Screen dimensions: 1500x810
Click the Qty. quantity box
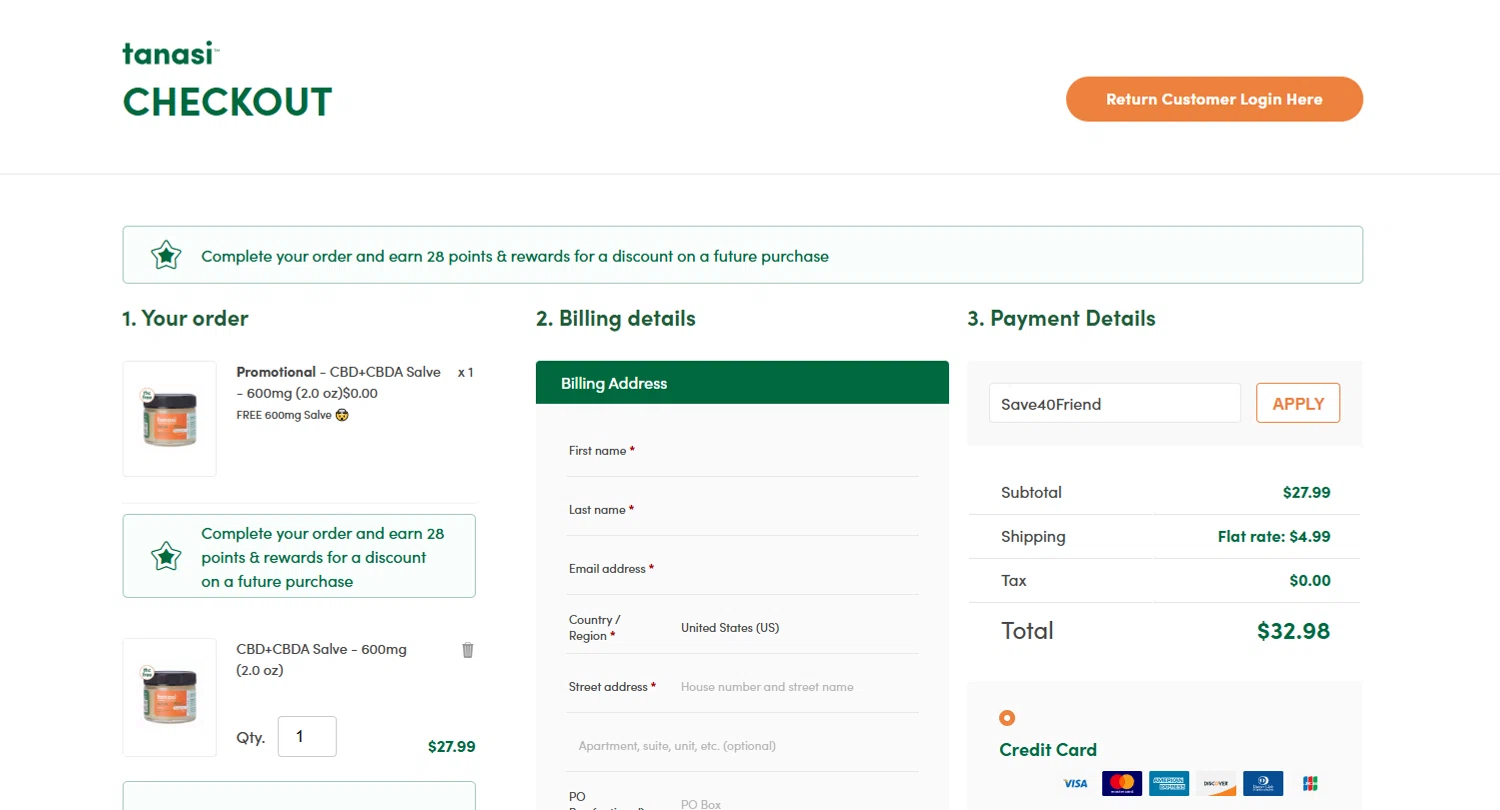307,737
